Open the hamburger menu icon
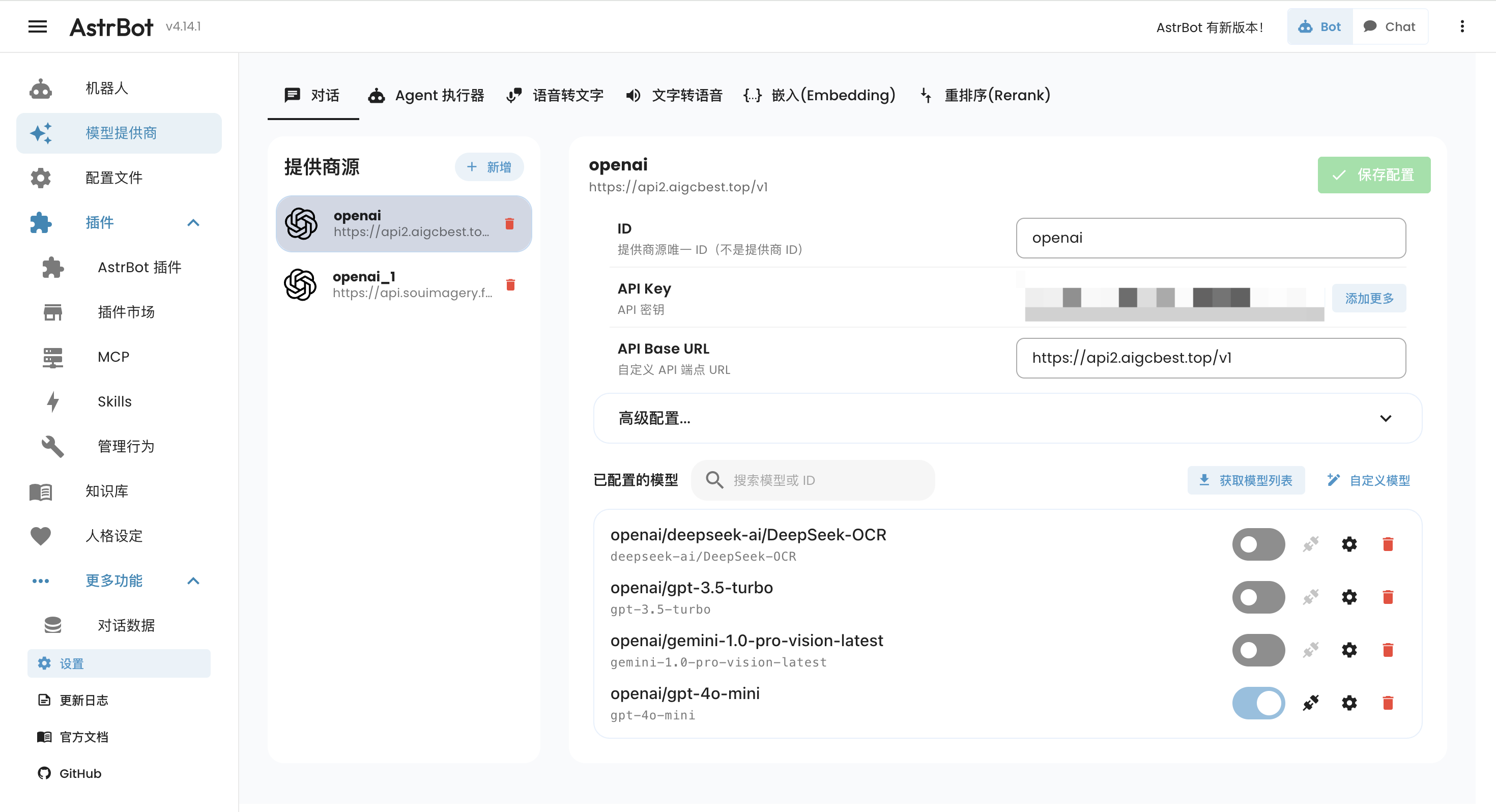The height and width of the screenshot is (812, 1496). tap(37, 27)
